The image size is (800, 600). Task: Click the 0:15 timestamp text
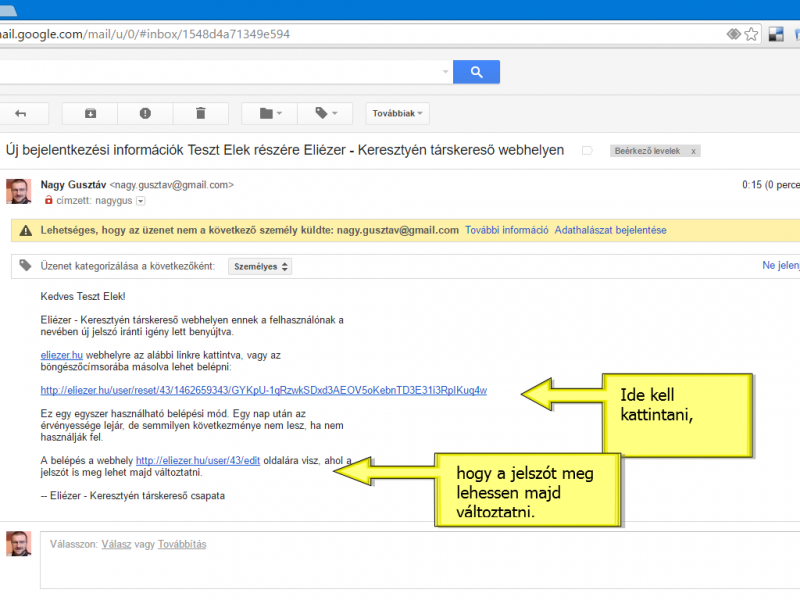click(x=752, y=185)
